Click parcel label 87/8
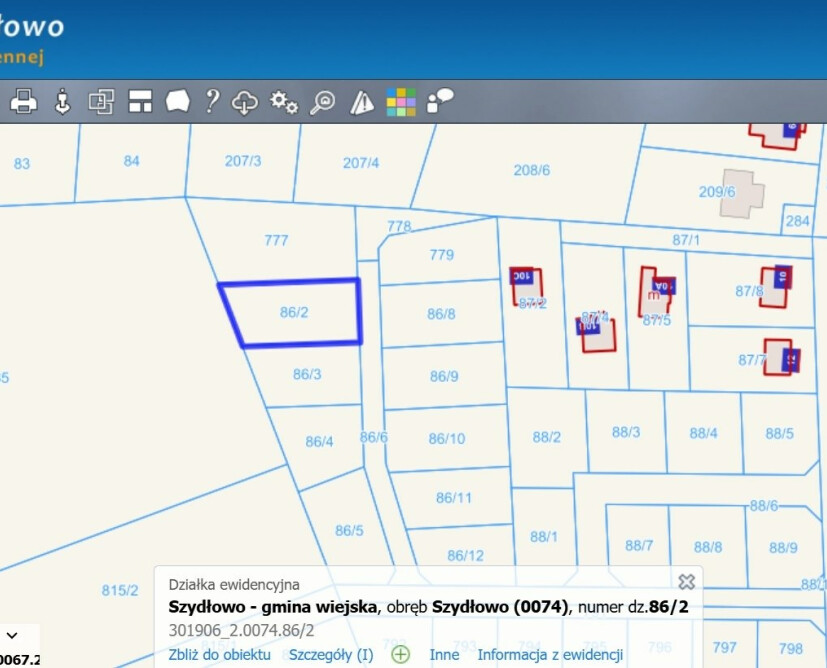827x668 pixels. (749, 291)
